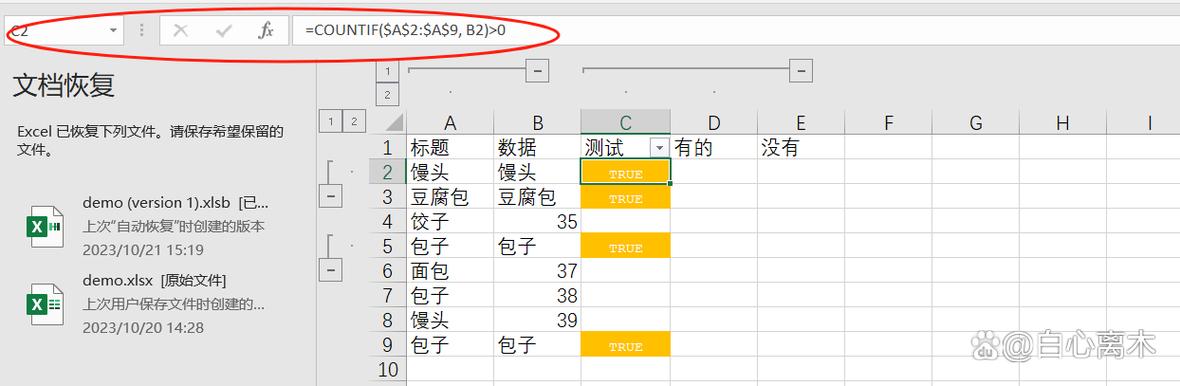The width and height of the screenshot is (1180, 386).
Task: Collapse the column group ending above column E
Action: 801,71
